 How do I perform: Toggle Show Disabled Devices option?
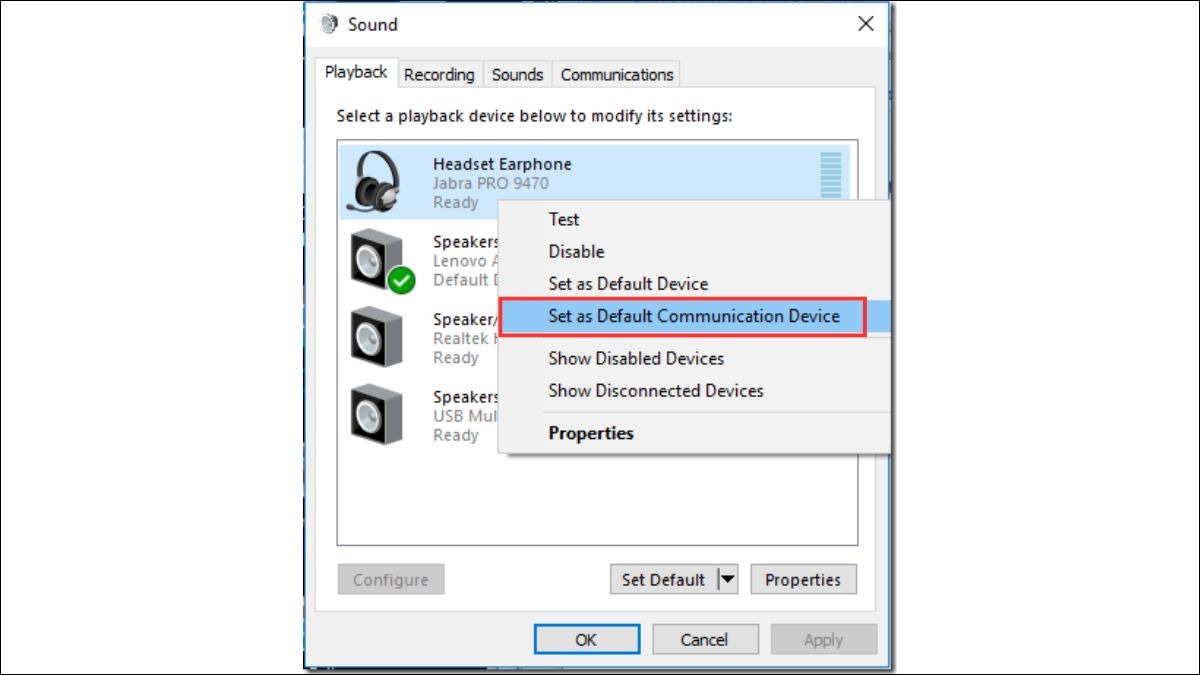[x=636, y=358]
